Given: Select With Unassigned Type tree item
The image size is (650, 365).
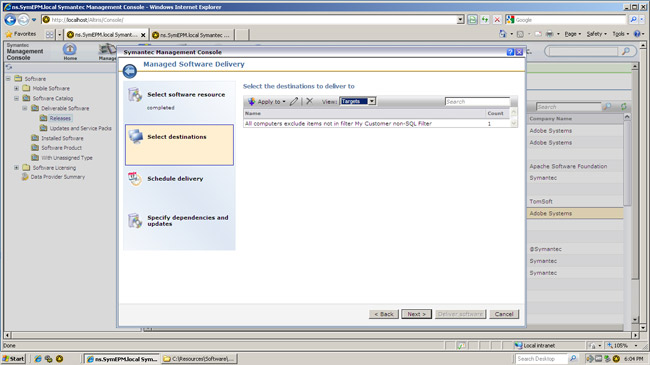Looking at the screenshot, I should pos(67,158).
